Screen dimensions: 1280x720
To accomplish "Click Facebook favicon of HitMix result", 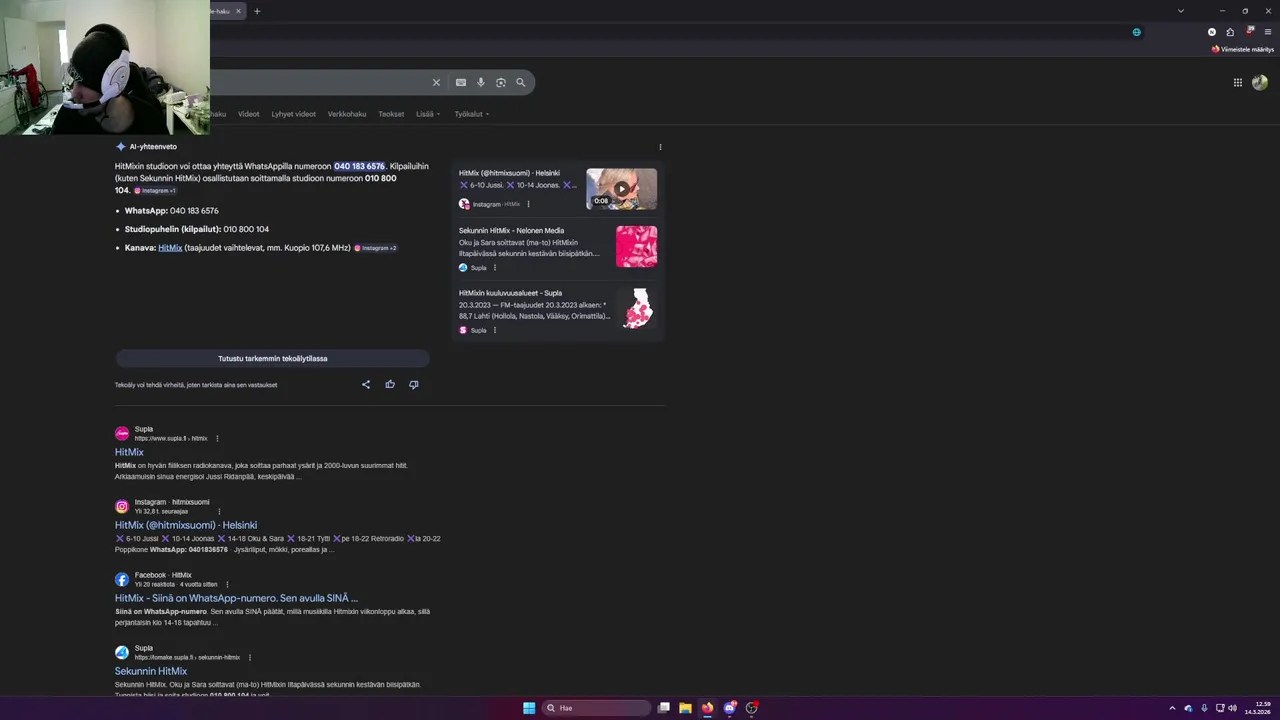I will [x=122, y=579].
